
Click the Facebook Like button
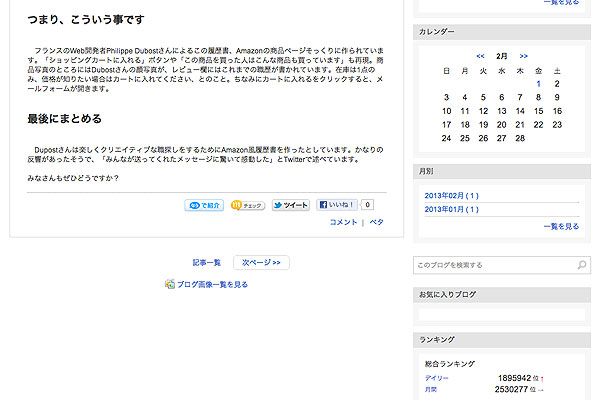point(337,205)
